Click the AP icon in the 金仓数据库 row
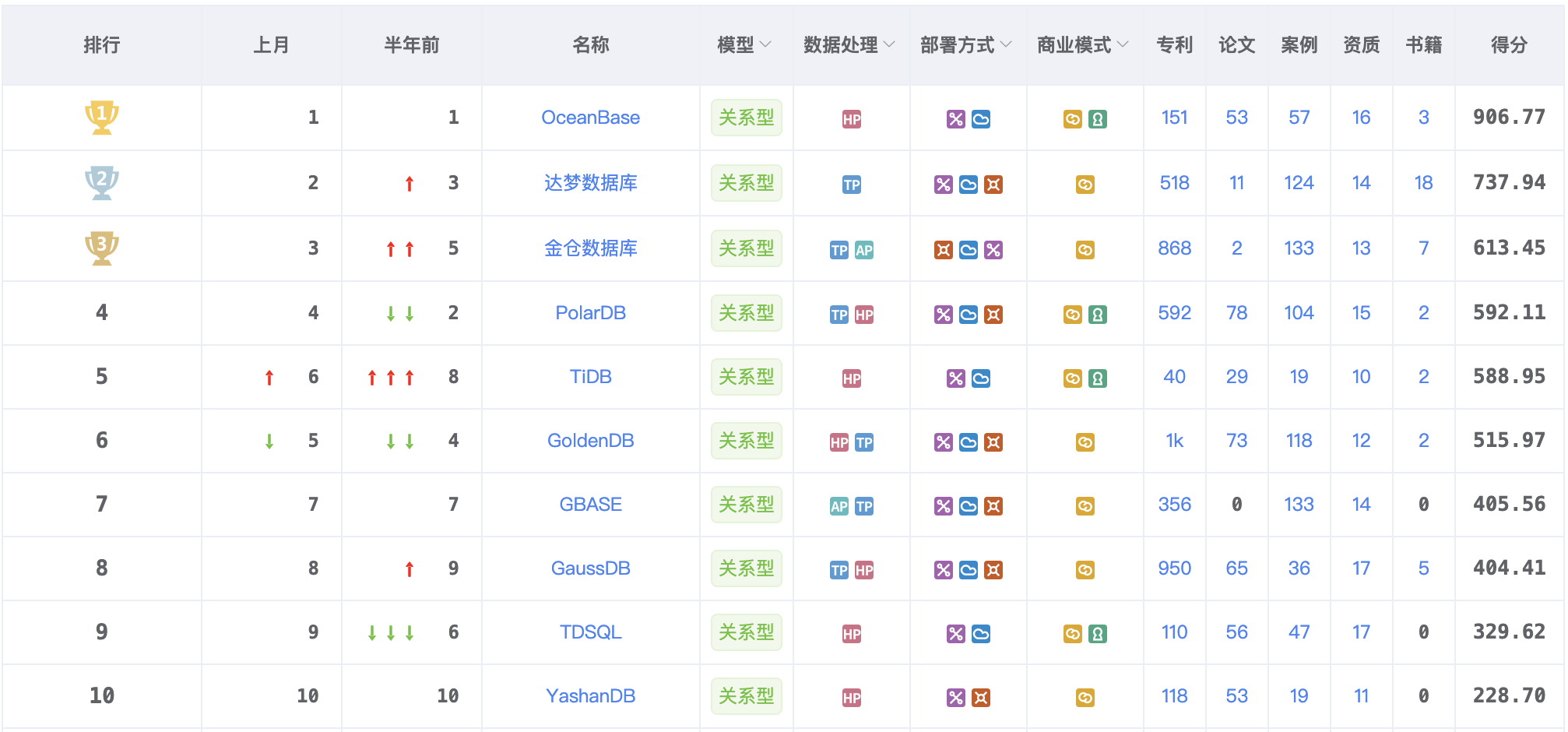This screenshot has height=732, width=1568. [864, 250]
